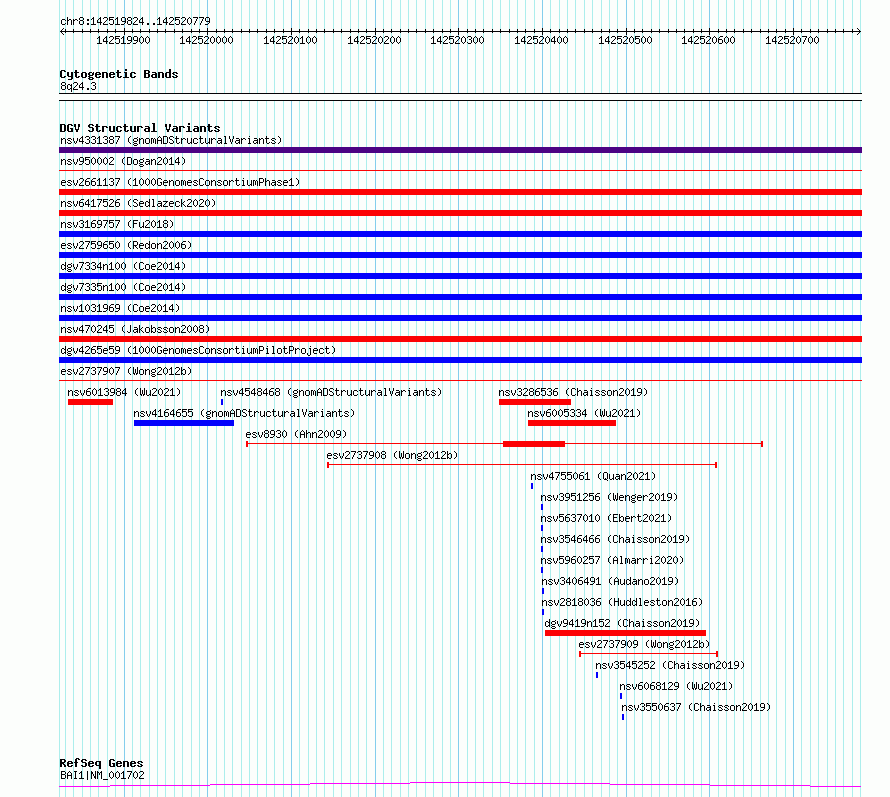The height and width of the screenshot is (797, 890).
Task: Click the red bar under nsv6013984 (Wu2021)
Action: [90, 402]
